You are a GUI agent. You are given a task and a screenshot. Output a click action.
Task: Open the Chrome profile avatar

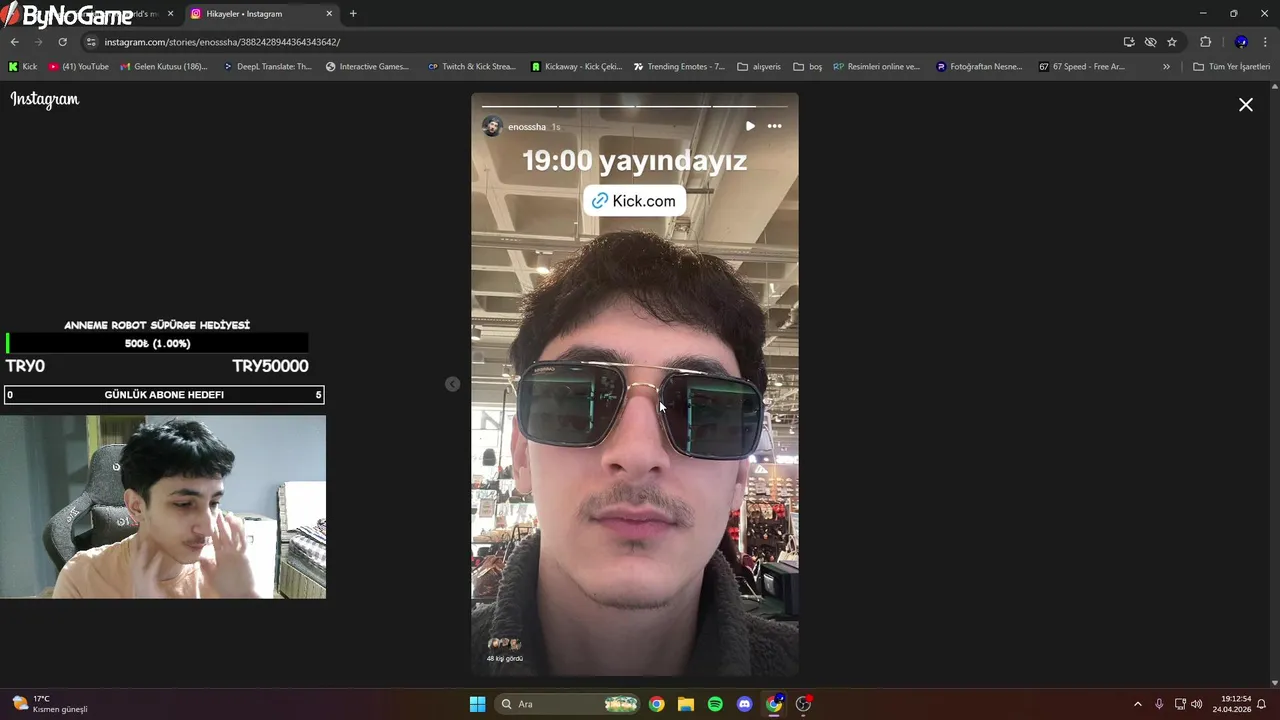(x=1241, y=42)
